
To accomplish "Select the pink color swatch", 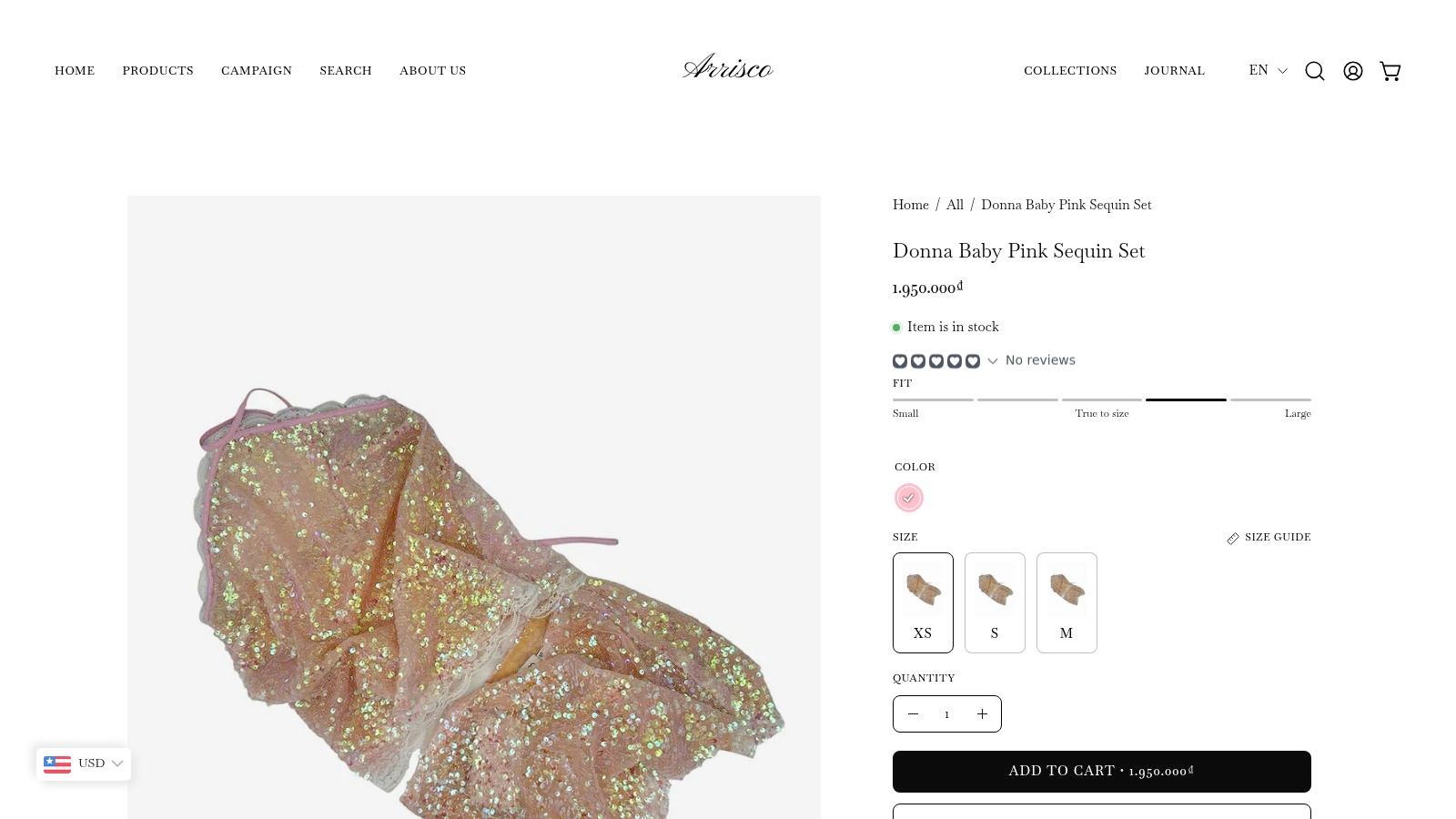I will point(909,498).
